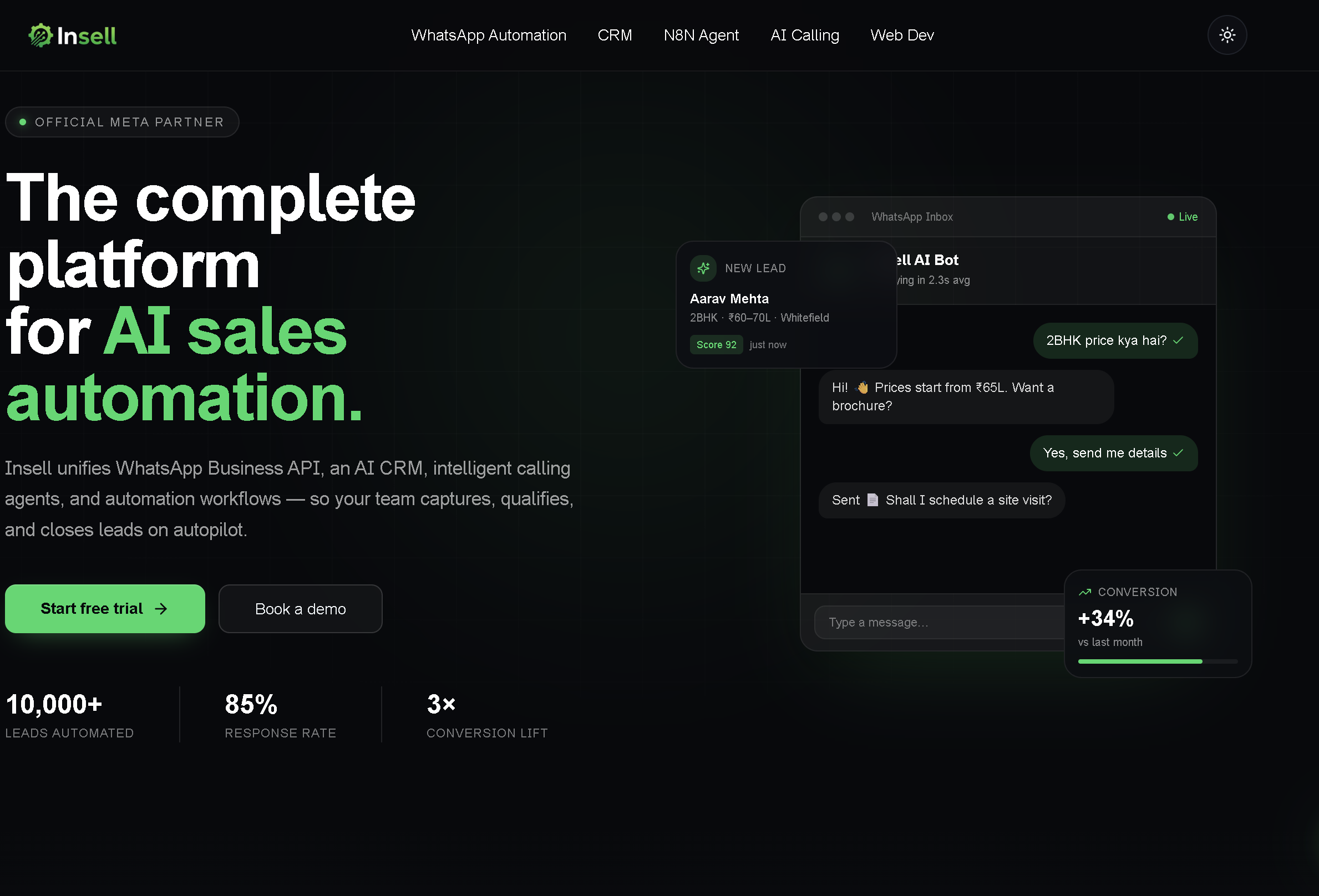Click the conversion trend arrow icon

click(x=1084, y=592)
